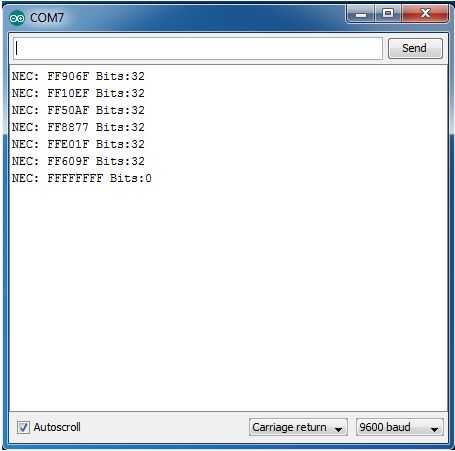
Task: Click the arrow on 9600 baud dropdown
Action: pos(434,429)
